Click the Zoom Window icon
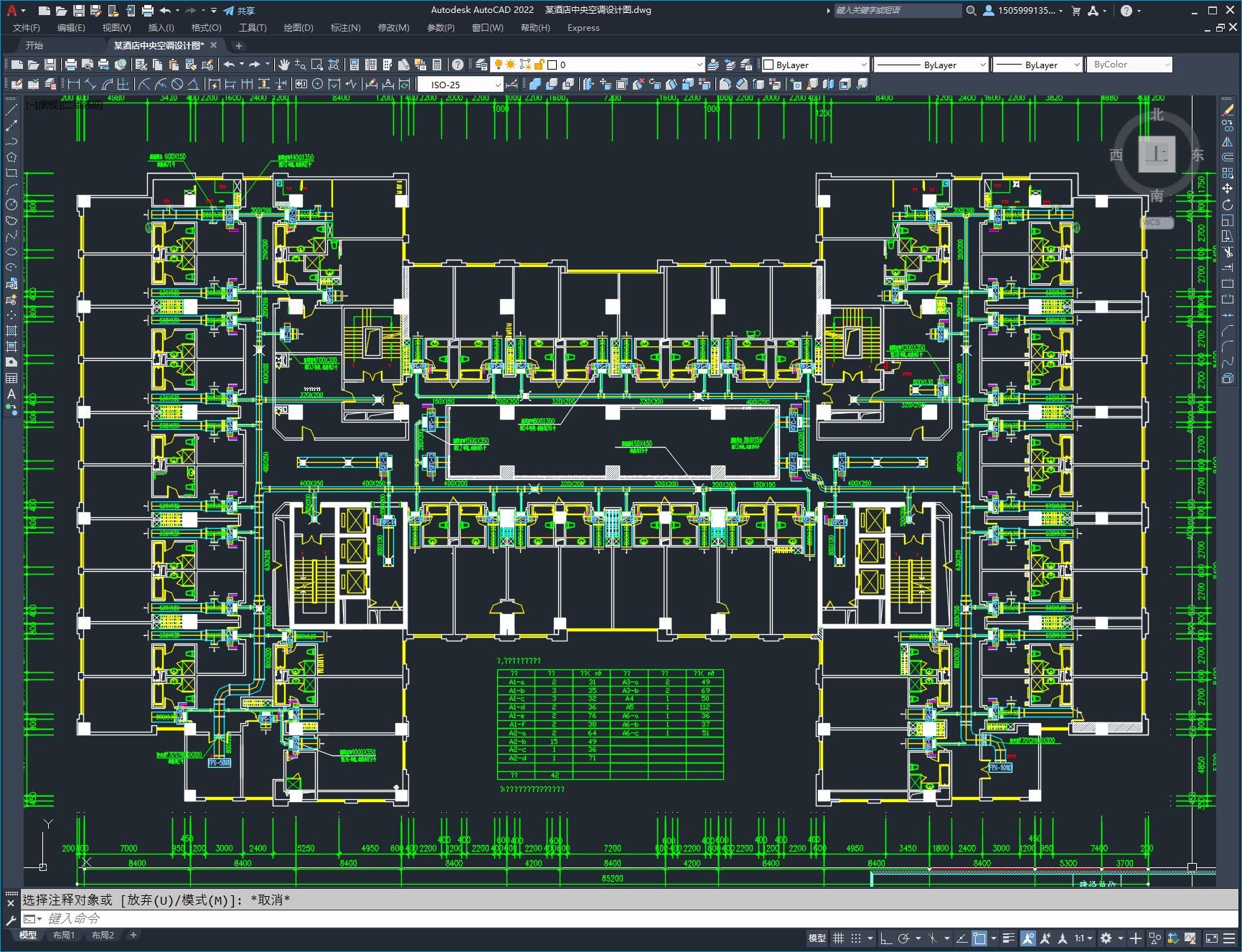This screenshot has height=952, width=1242. 317,65
